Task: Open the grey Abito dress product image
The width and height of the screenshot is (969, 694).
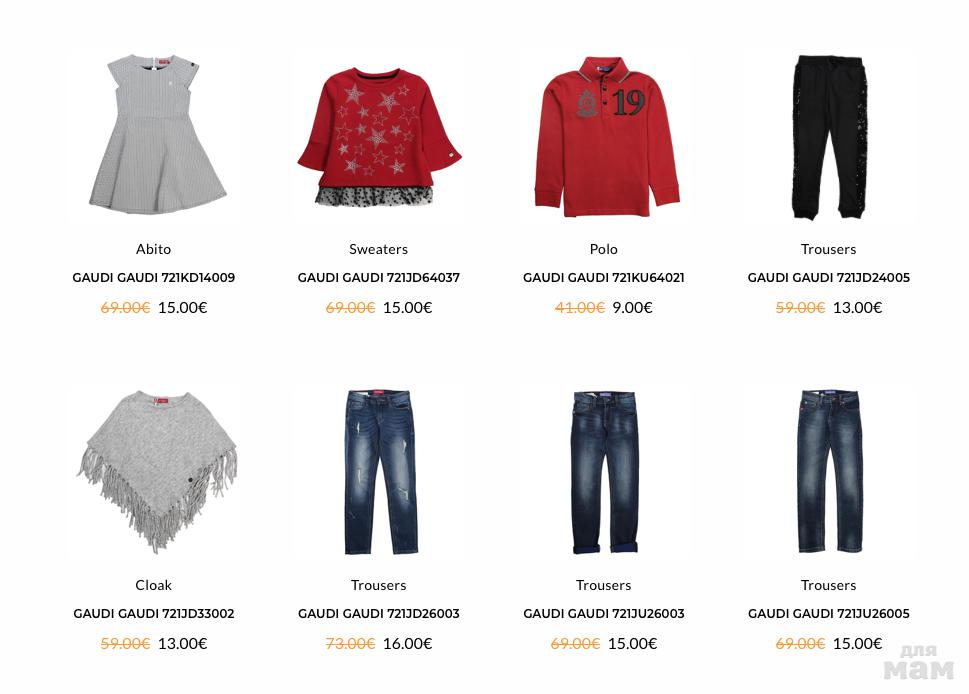Action: (x=157, y=134)
